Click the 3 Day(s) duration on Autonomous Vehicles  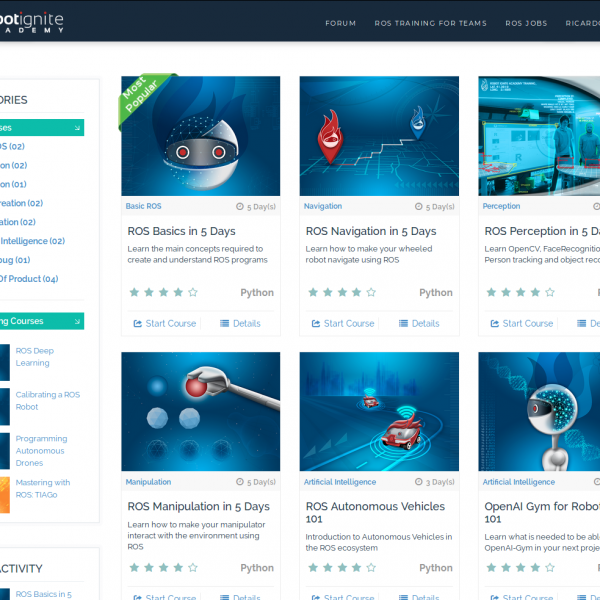440,482
